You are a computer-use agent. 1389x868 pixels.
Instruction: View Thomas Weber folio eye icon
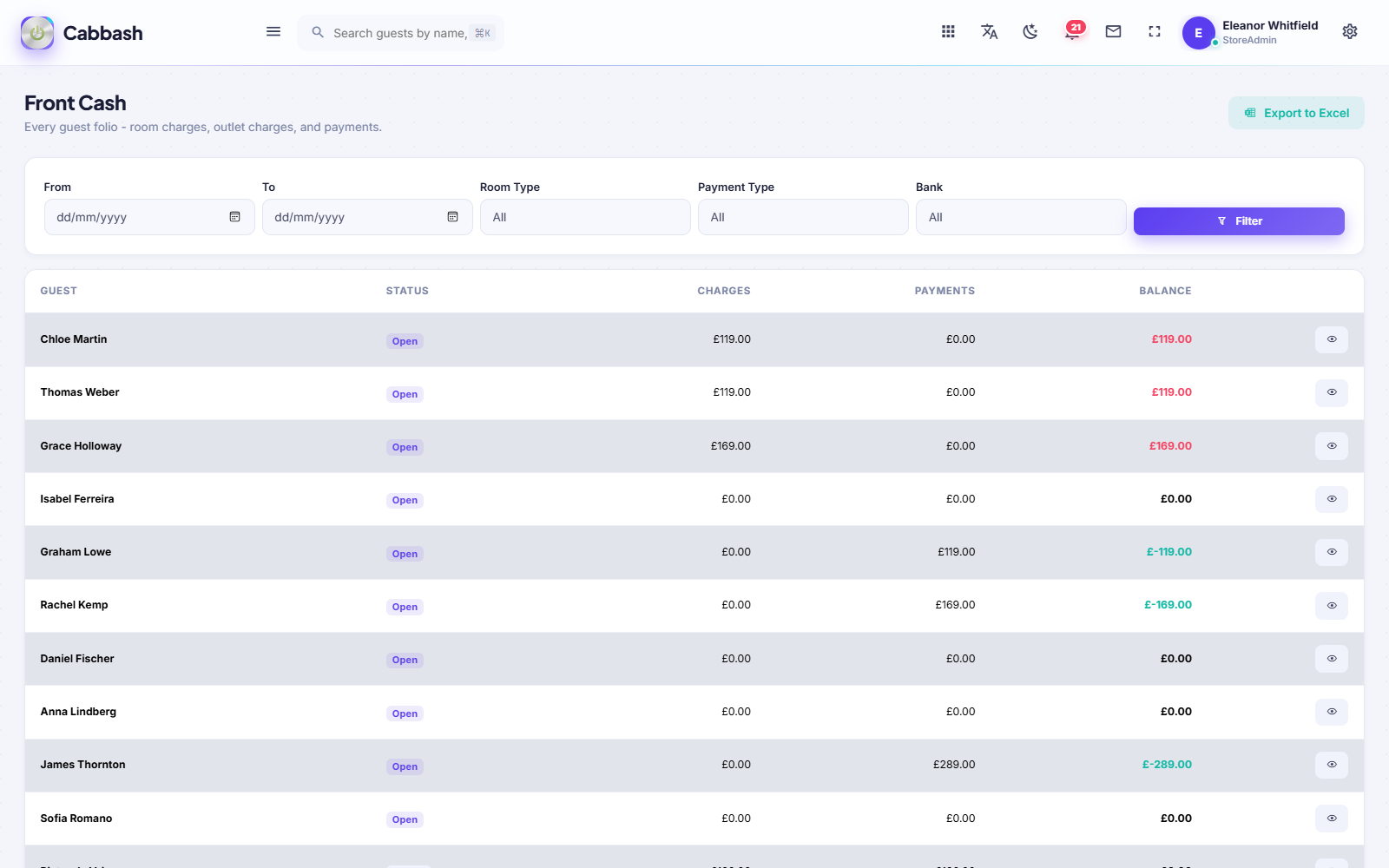point(1332,392)
